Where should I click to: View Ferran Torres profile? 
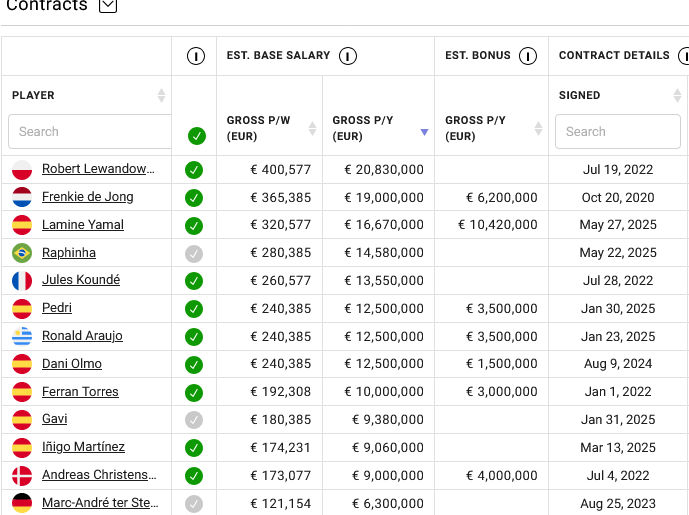(x=80, y=392)
